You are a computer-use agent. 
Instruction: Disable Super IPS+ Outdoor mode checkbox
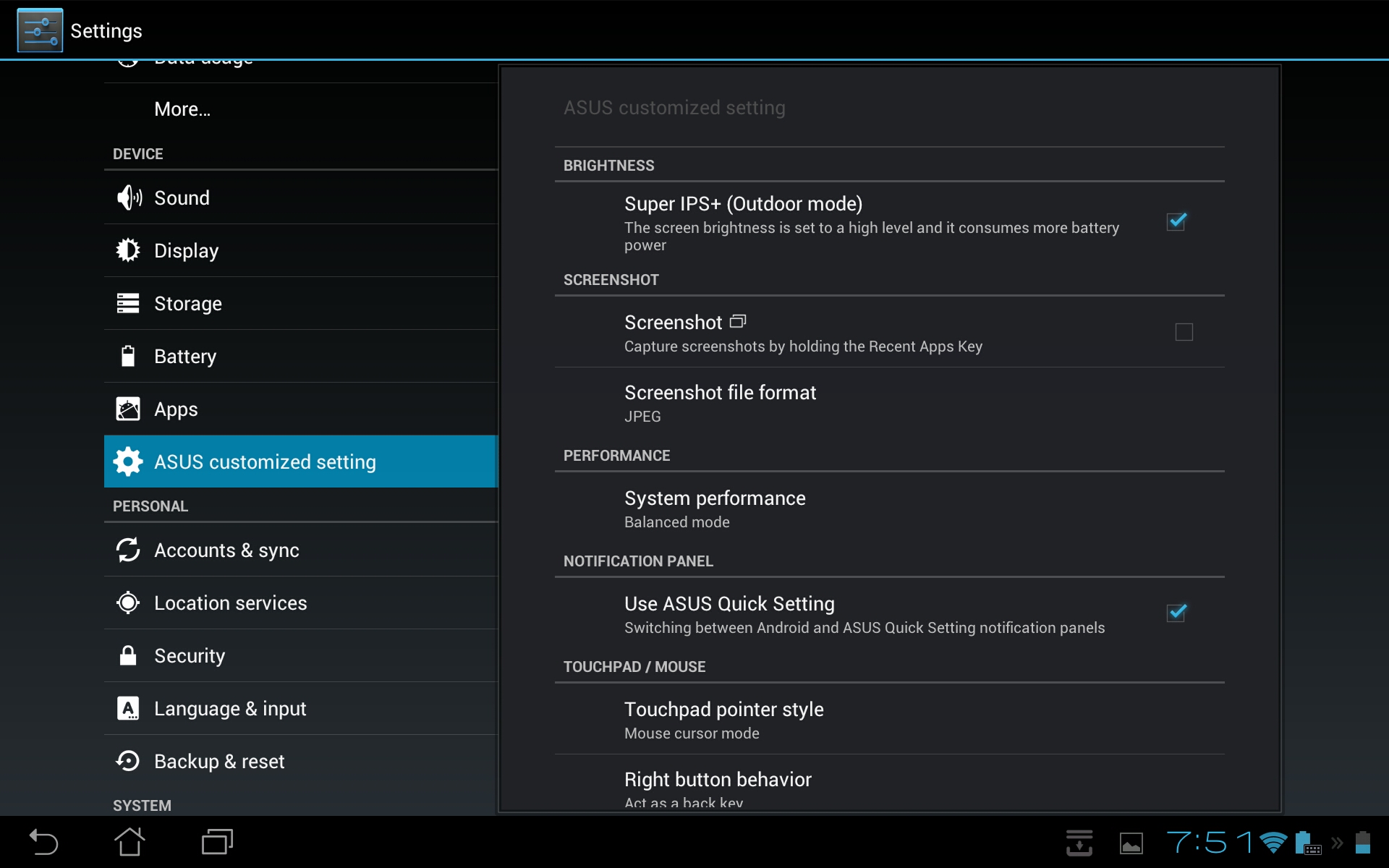pos(1176,221)
